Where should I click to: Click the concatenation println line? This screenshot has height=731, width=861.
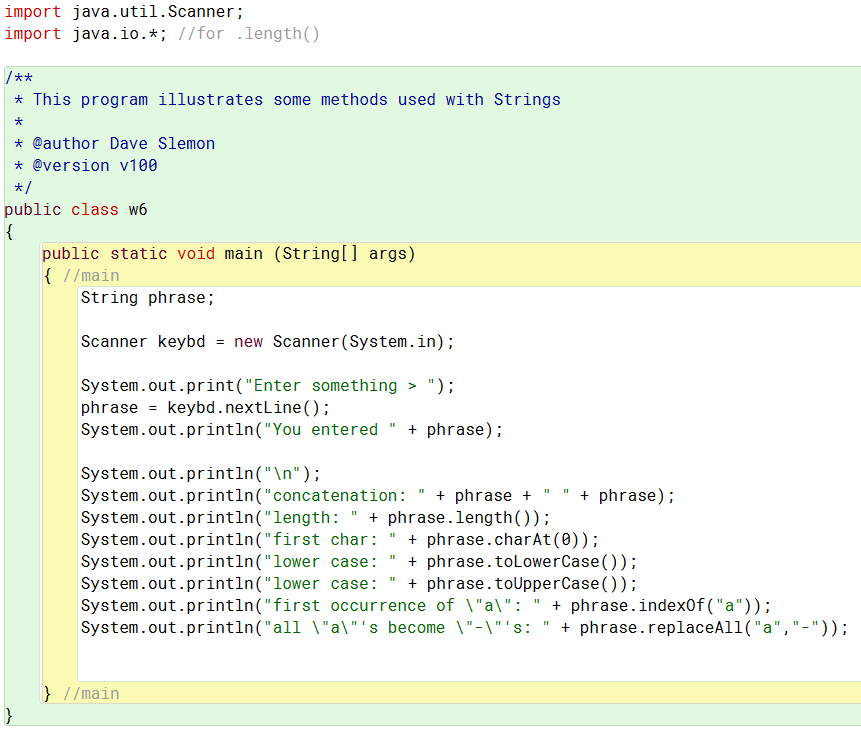pos(378,495)
